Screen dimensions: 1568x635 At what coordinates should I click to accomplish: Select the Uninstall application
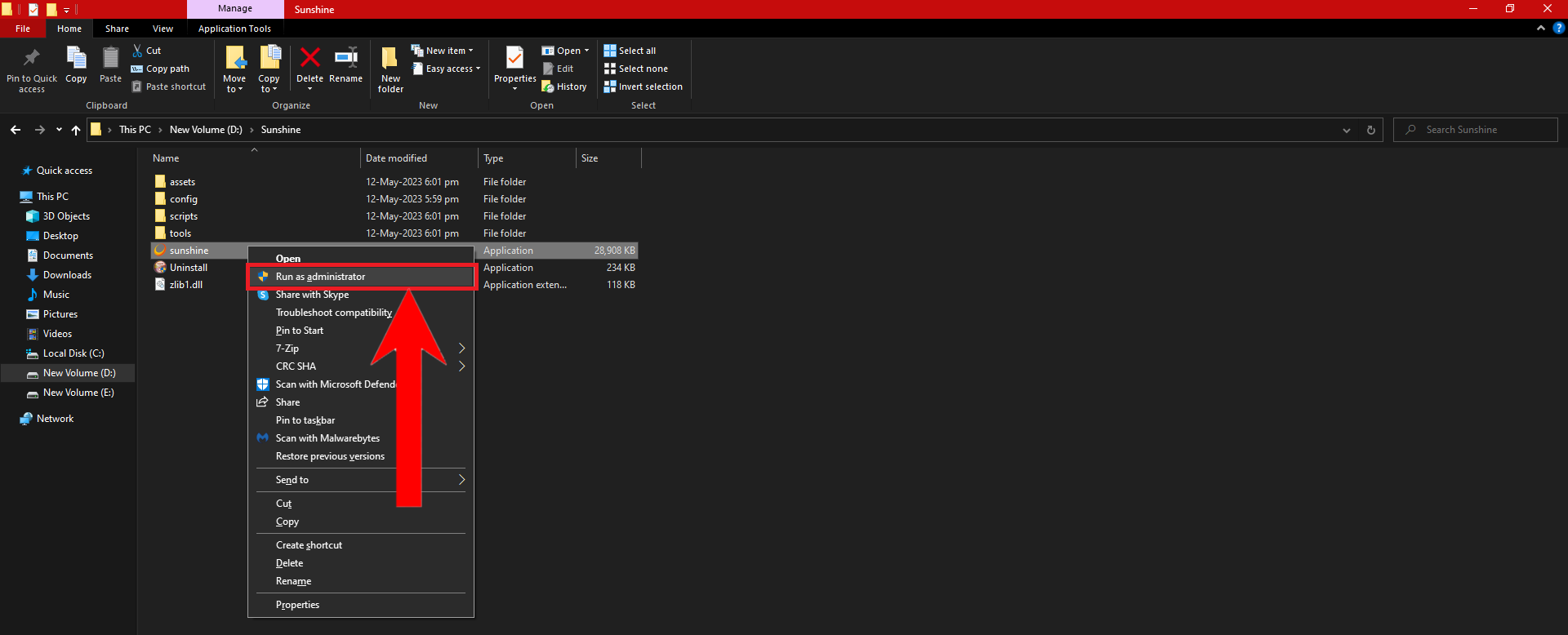tap(188, 268)
